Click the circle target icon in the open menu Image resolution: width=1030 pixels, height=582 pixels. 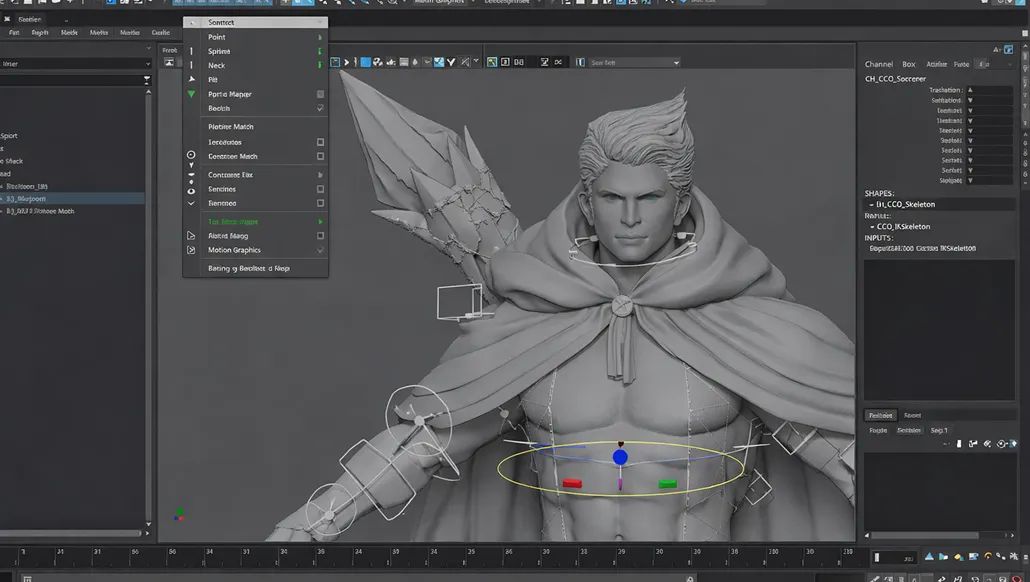point(191,155)
